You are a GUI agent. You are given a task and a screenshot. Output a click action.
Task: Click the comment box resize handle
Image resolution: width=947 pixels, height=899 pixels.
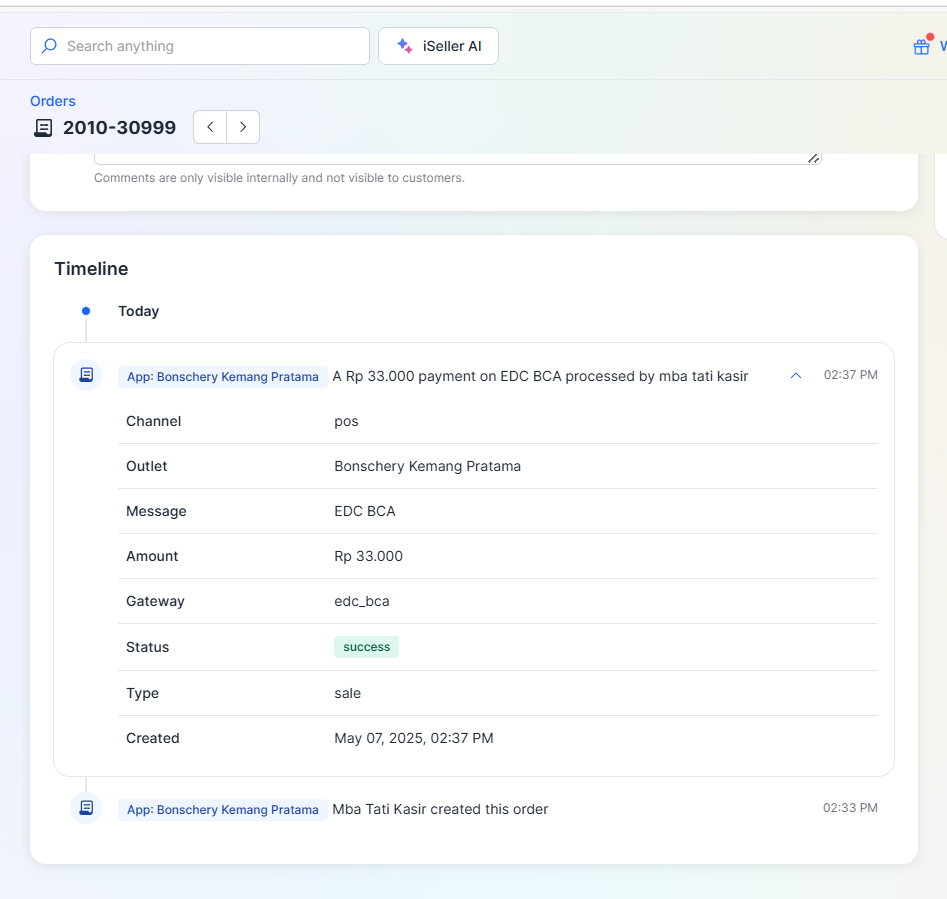click(x=813, y=158)
